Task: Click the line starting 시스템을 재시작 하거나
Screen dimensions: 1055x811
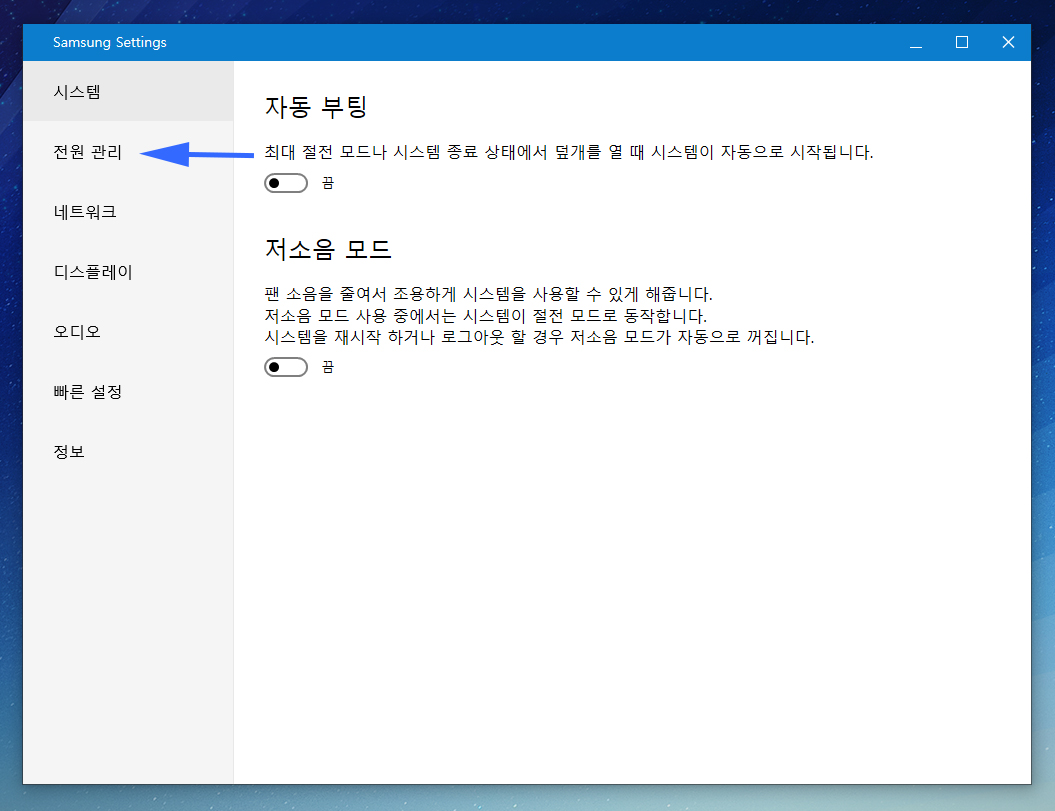Action: pyautogui.click(x=539, y=337)
